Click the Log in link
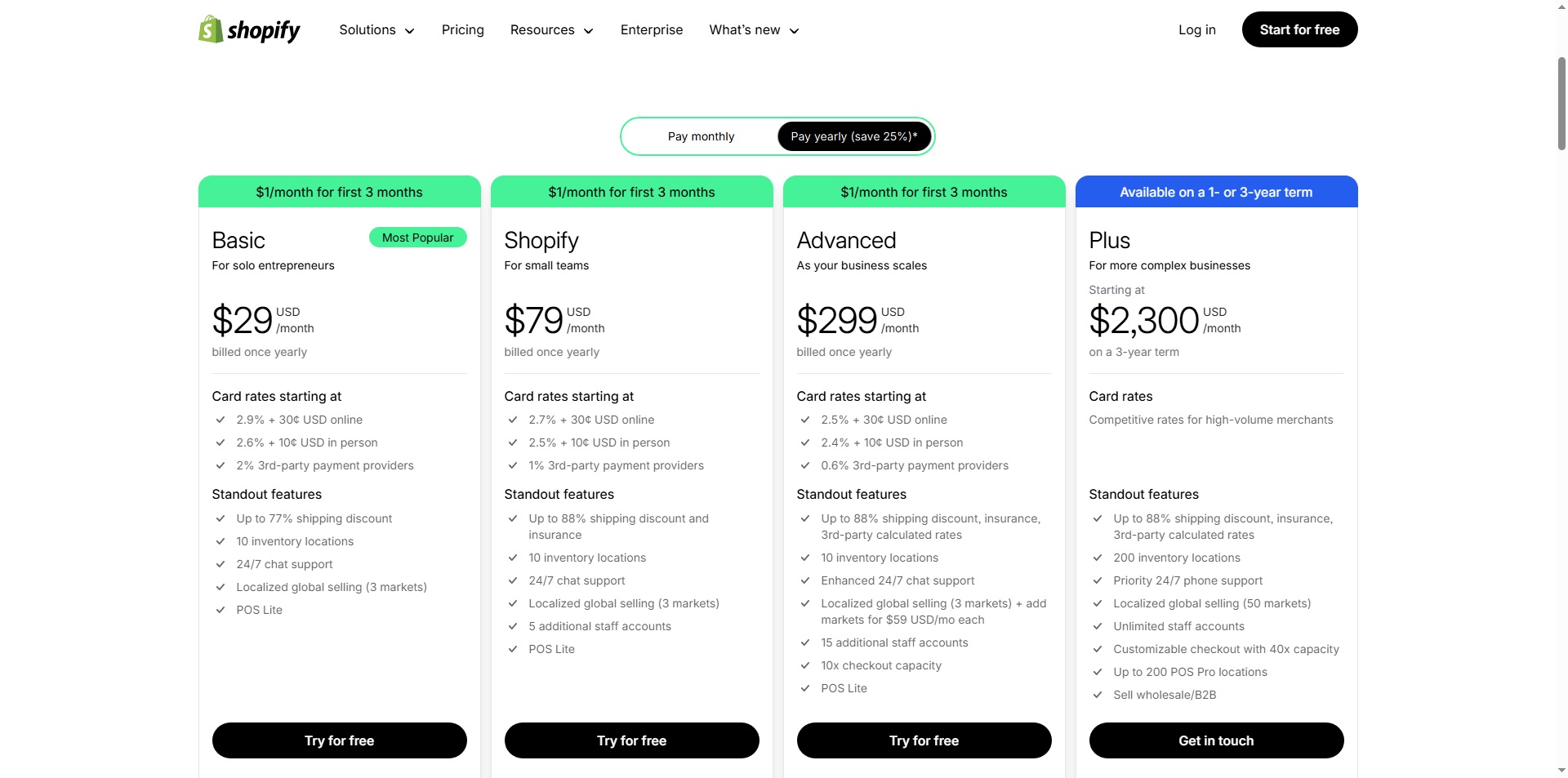This screenshot has height=778, width=1568. pyautogui.click(x=1196, y=30)
